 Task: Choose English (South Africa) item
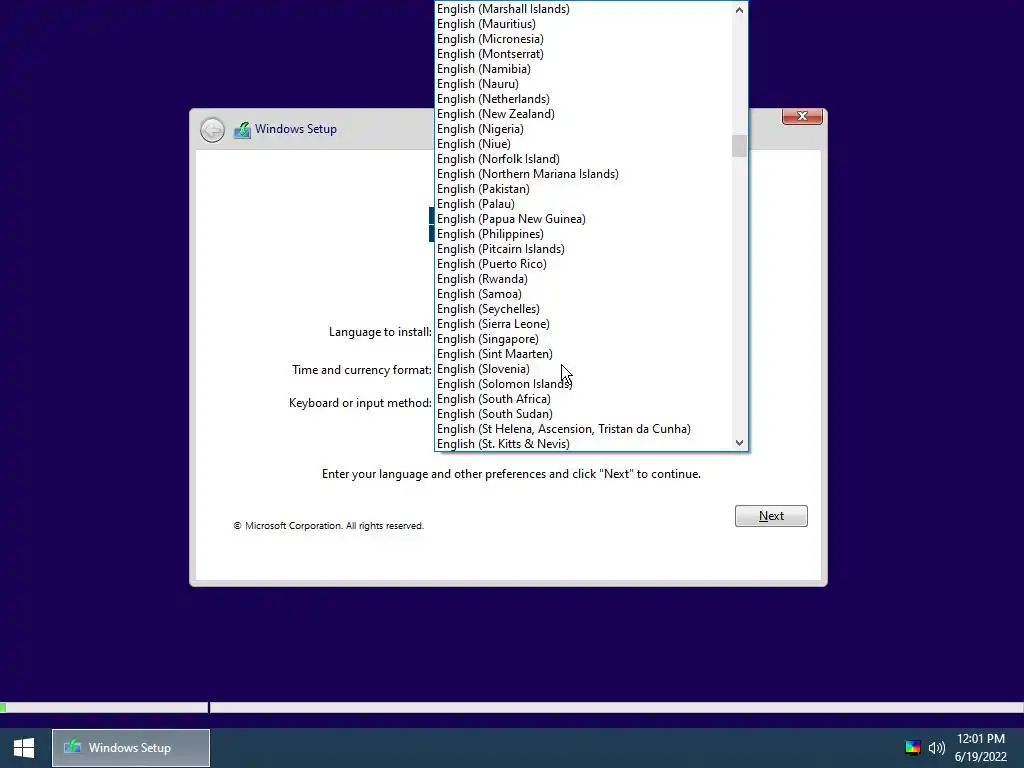pos(583,400)
